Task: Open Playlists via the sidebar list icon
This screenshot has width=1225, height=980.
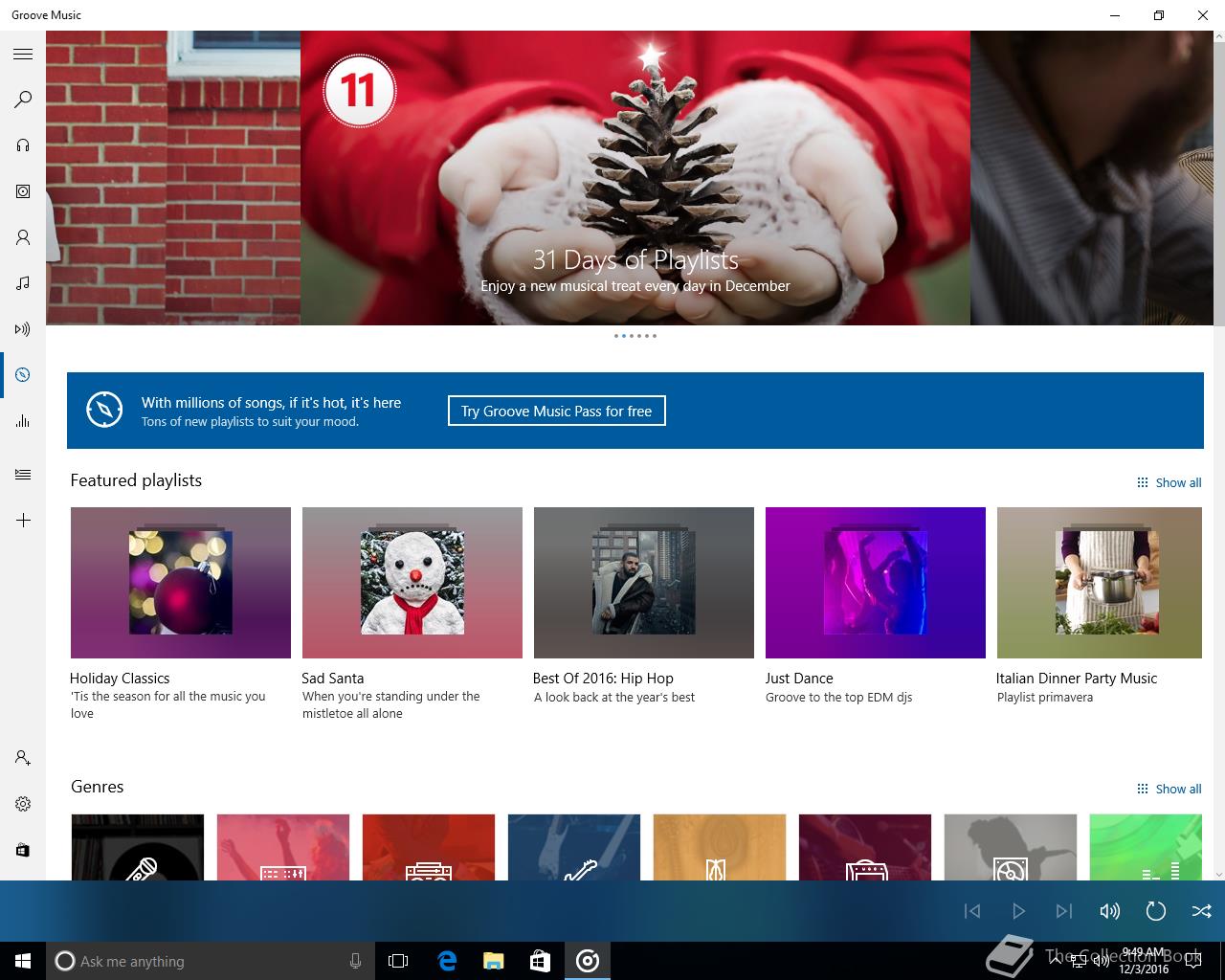Action: [23, 474]
